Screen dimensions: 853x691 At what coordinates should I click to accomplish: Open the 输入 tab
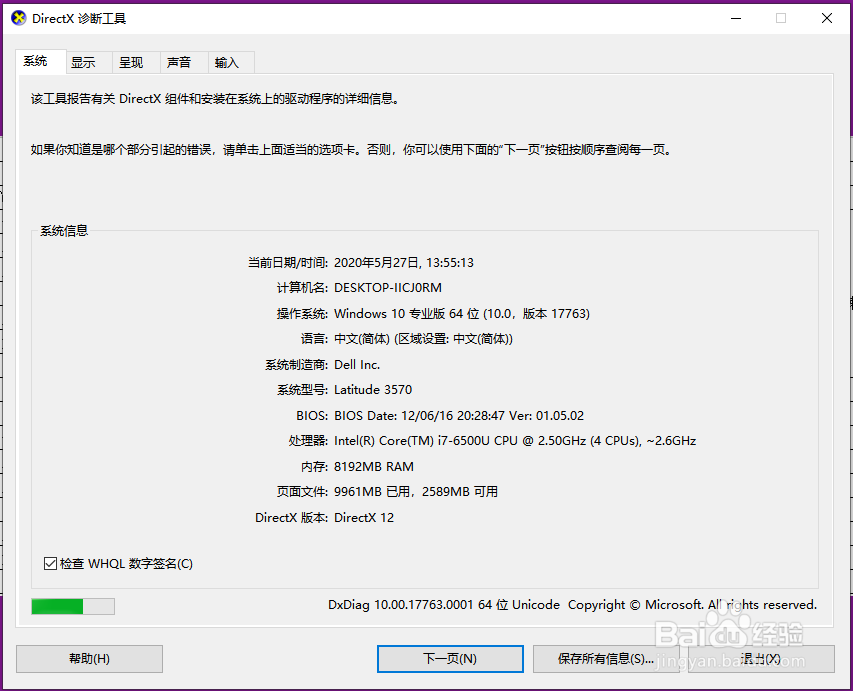(229, 61)
